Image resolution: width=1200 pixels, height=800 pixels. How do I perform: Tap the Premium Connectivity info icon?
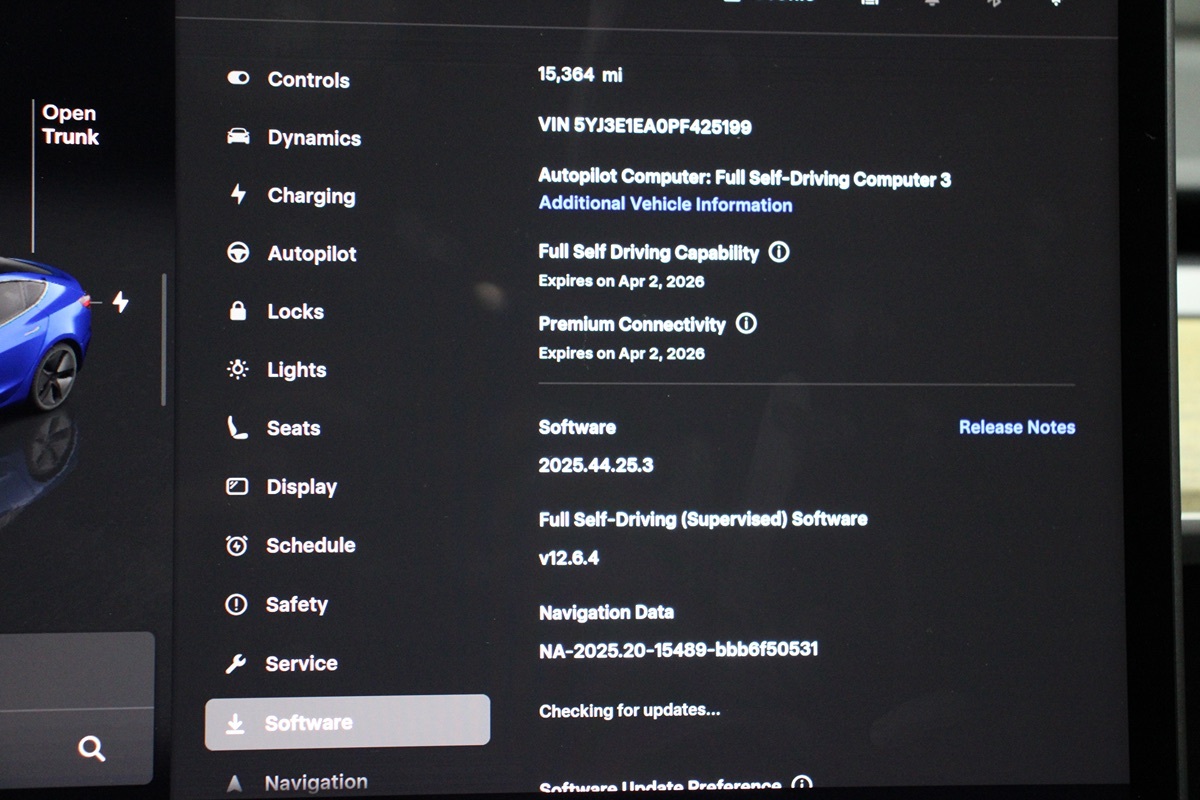(746, 324)
